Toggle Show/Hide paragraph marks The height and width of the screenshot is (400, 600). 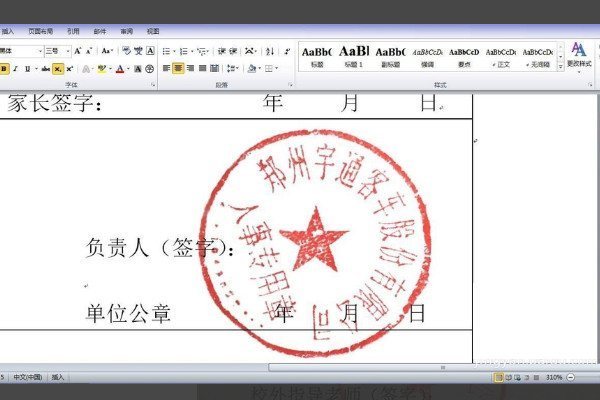point(287,51)
